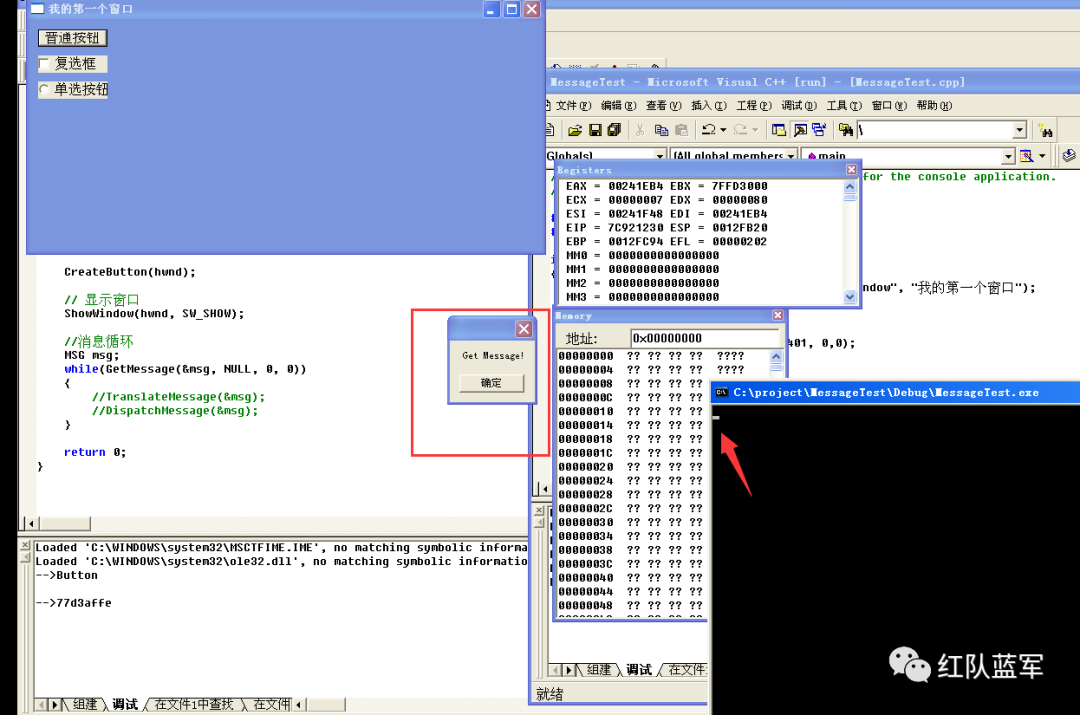Open the All global members dropdown
Viewport: 1080px width, 715px height.
(791, 156)
